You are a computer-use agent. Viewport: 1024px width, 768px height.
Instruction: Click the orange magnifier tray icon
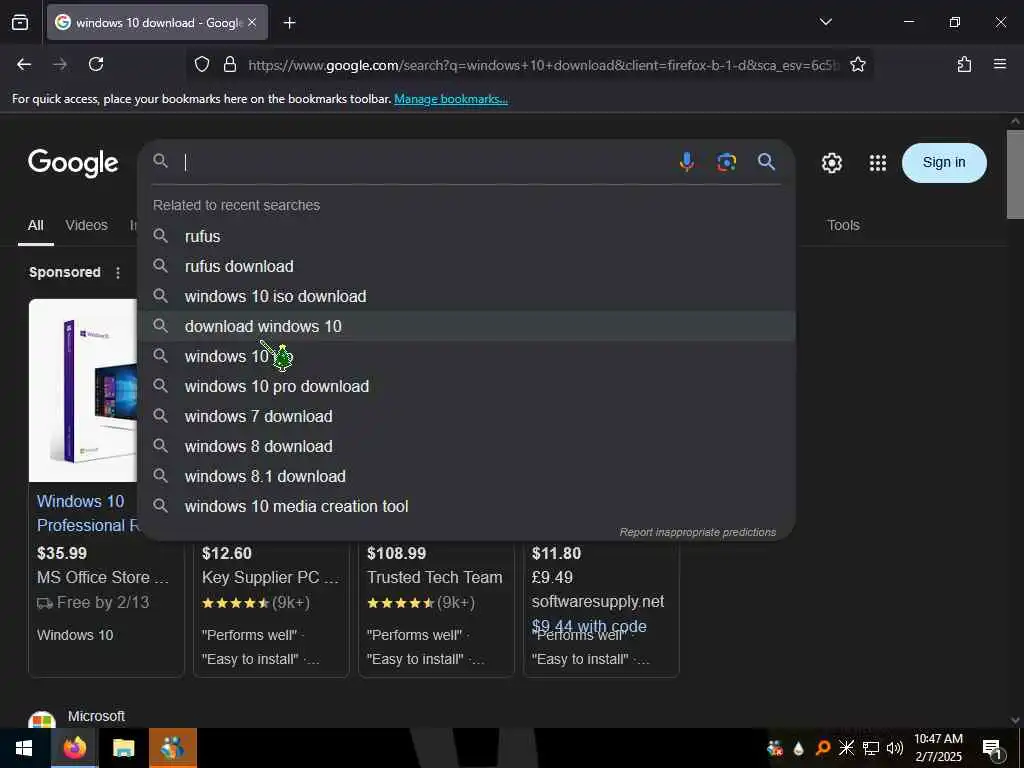(822, 748)
